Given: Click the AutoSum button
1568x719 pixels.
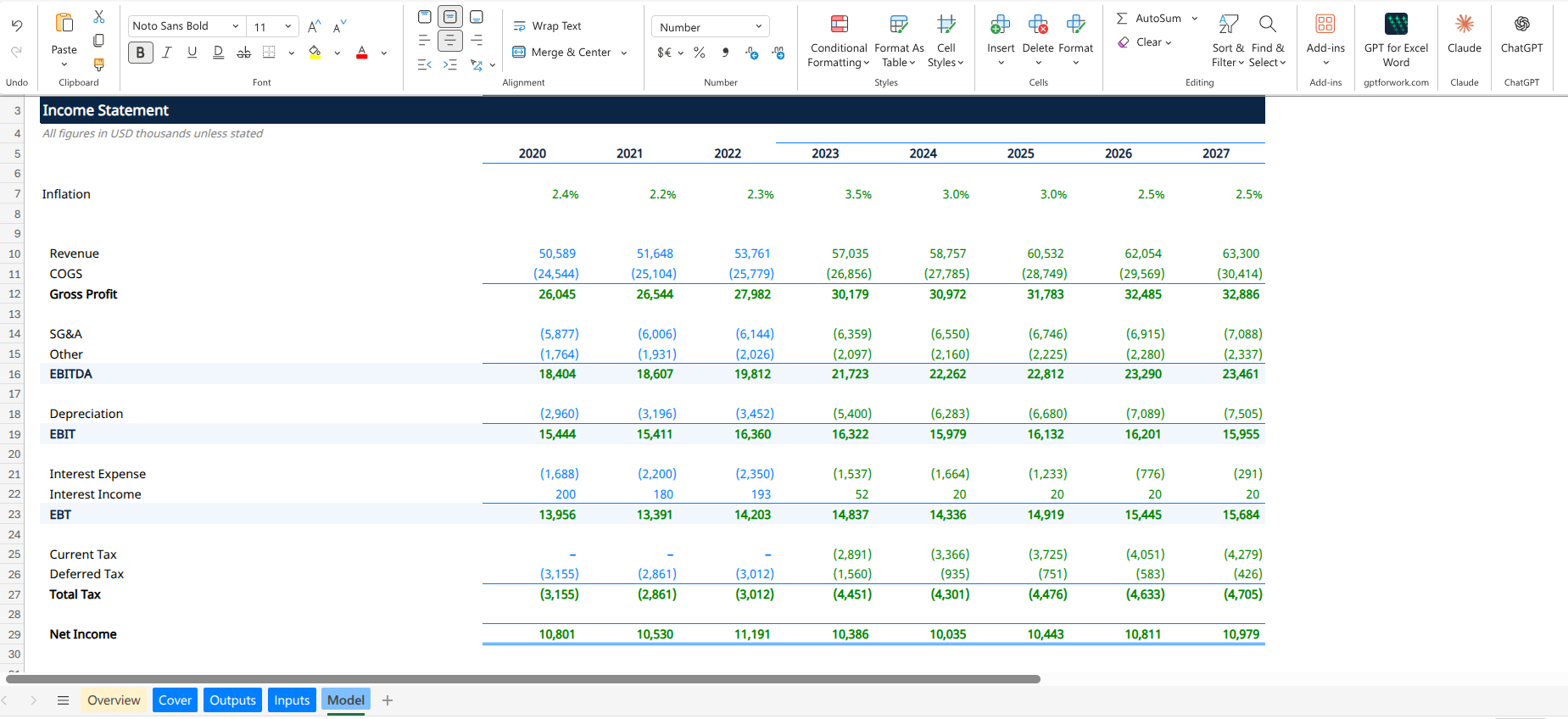Looking at the screenshot, I should 1149,18.
